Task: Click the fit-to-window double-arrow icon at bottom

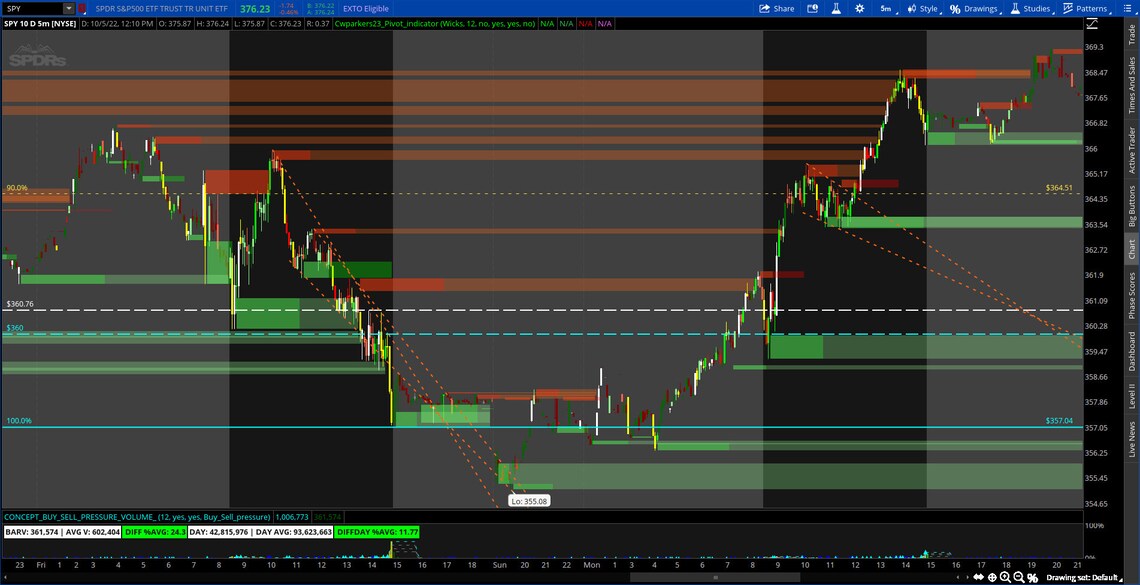Action: point(978,577)
